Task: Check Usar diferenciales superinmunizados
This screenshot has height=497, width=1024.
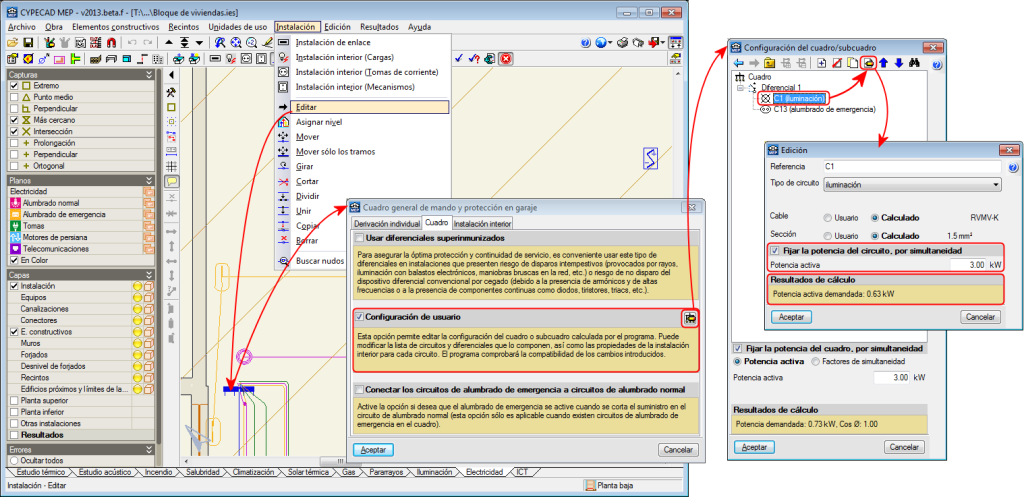Action: click(359, 238)
